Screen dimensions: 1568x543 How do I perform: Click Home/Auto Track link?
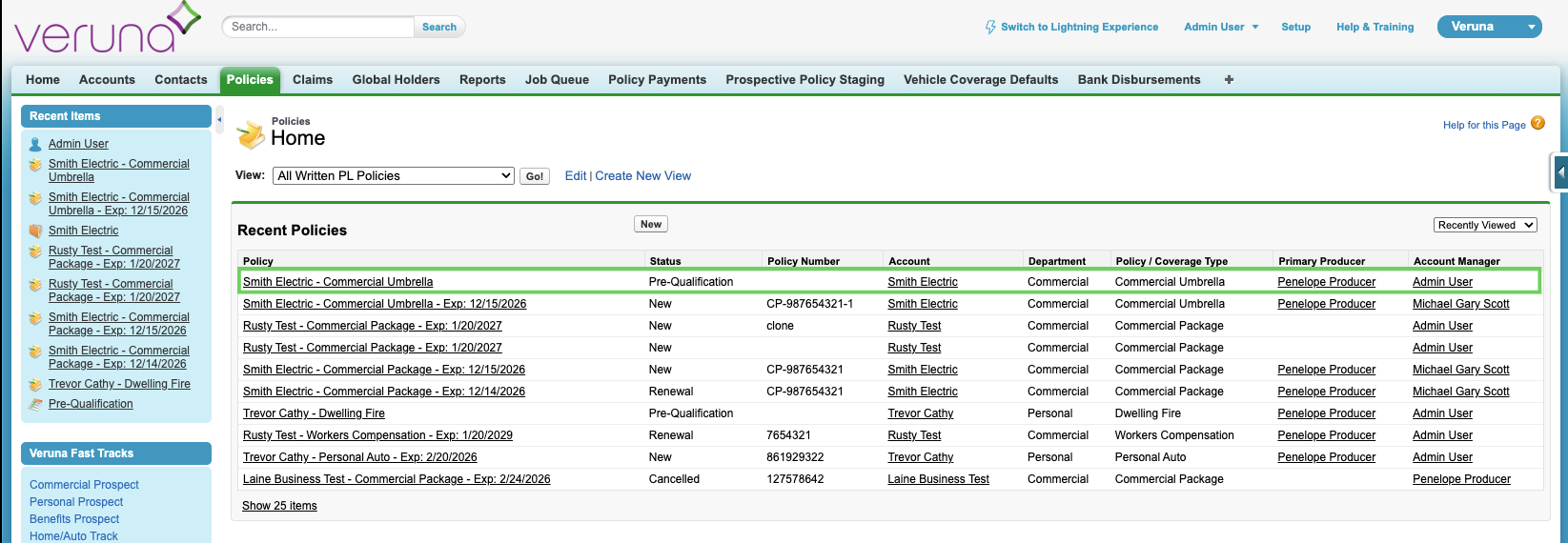click(73, 536)
